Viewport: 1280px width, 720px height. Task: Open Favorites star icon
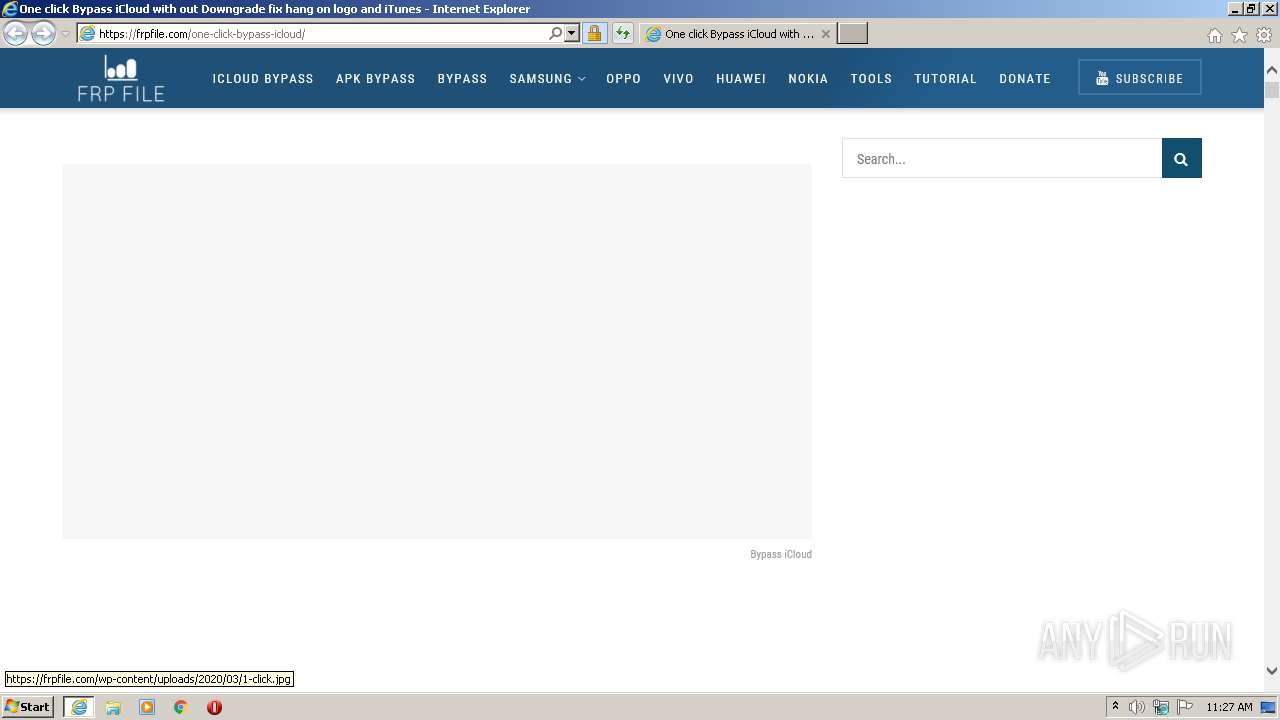[1239, 35]
